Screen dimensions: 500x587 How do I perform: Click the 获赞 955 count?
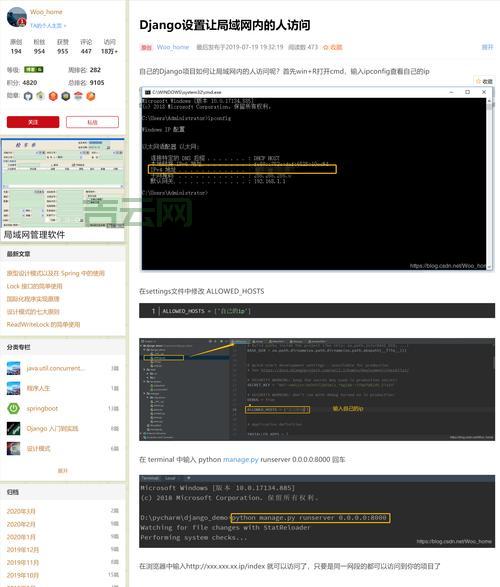tap(62, 47)
